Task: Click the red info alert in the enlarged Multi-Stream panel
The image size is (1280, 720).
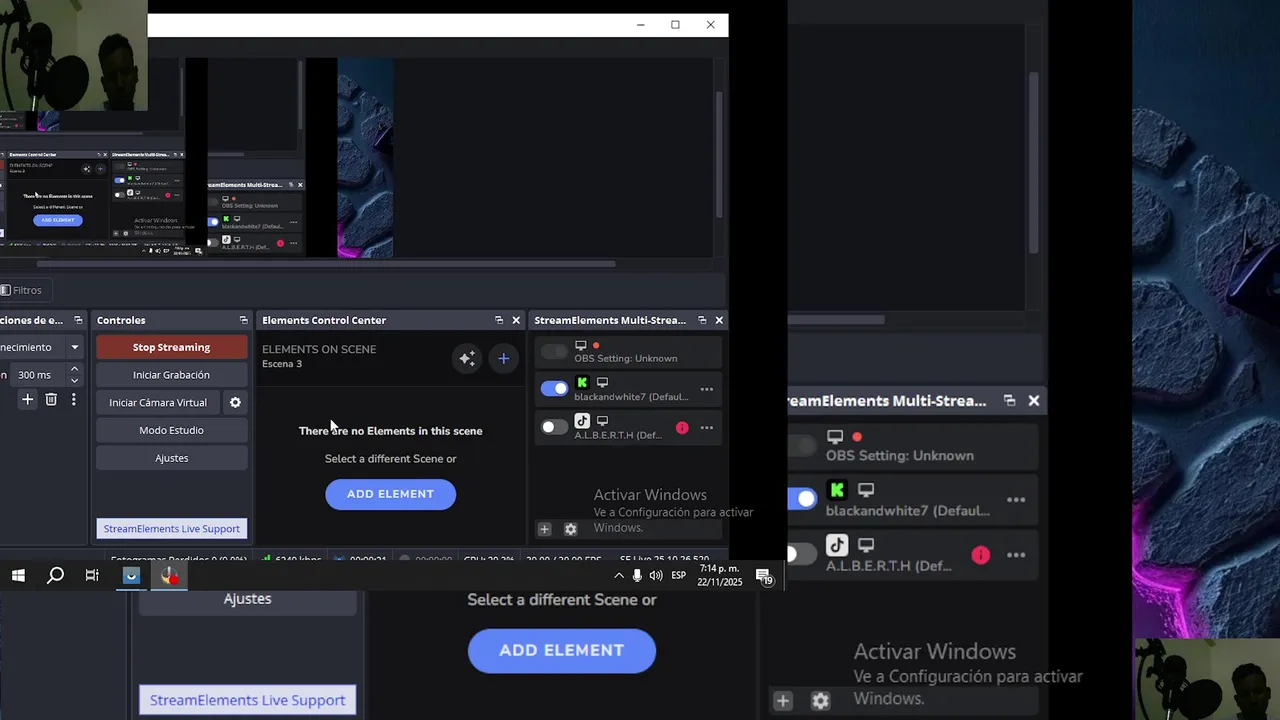Action: [980, 555]
